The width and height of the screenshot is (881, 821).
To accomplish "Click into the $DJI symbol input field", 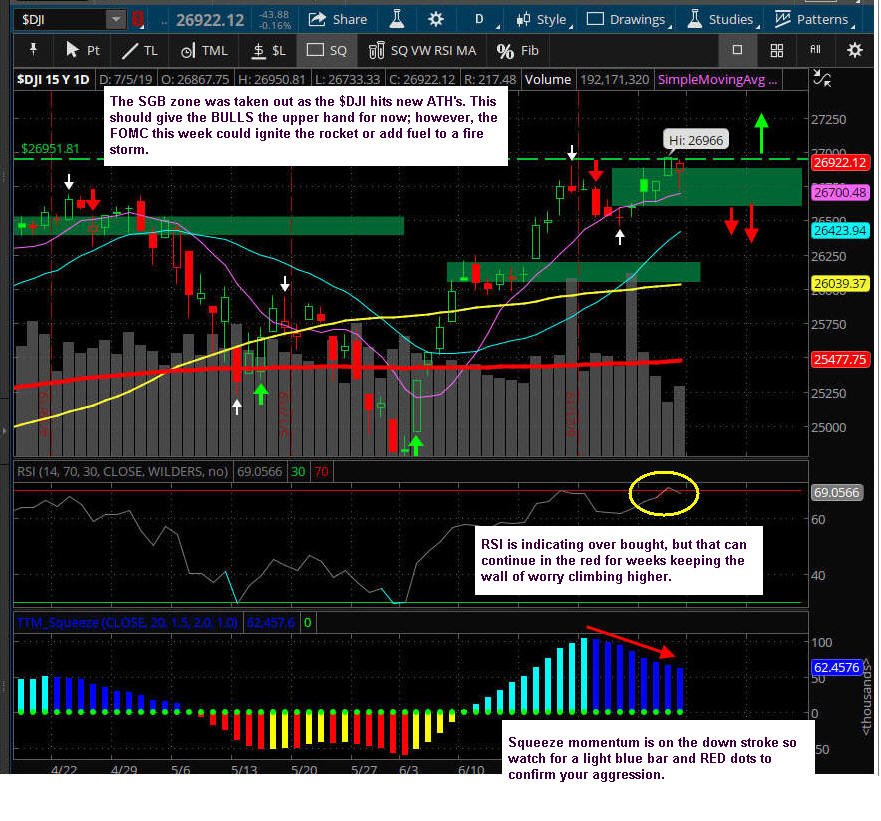I will [x=61, y=20].
